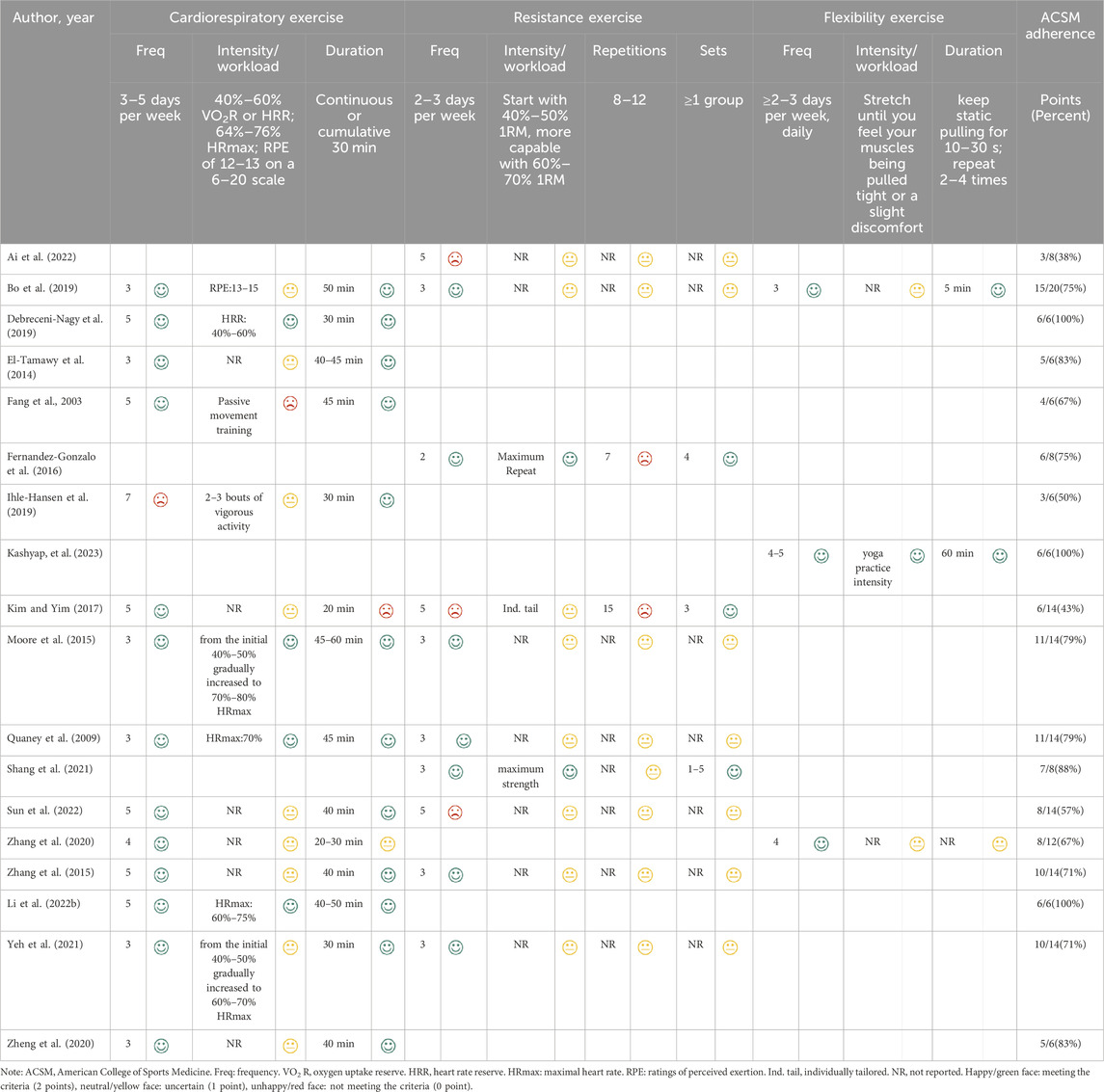Image resolution: width=1104 pixels, height=1092 pixels.
Task: Select '2–3 bouts of vigorous activity' cell
Action: (233, 512)
